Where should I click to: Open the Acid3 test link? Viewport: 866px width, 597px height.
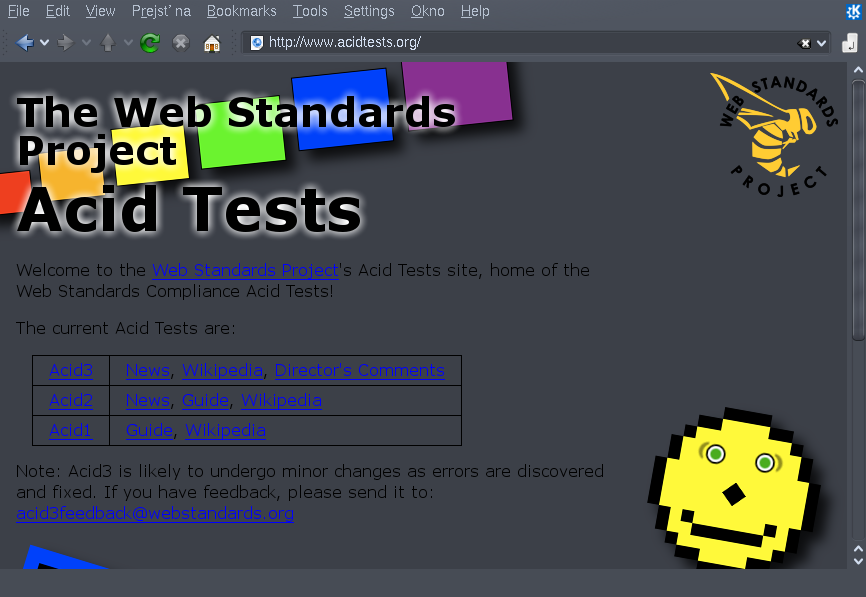[71, 370]
